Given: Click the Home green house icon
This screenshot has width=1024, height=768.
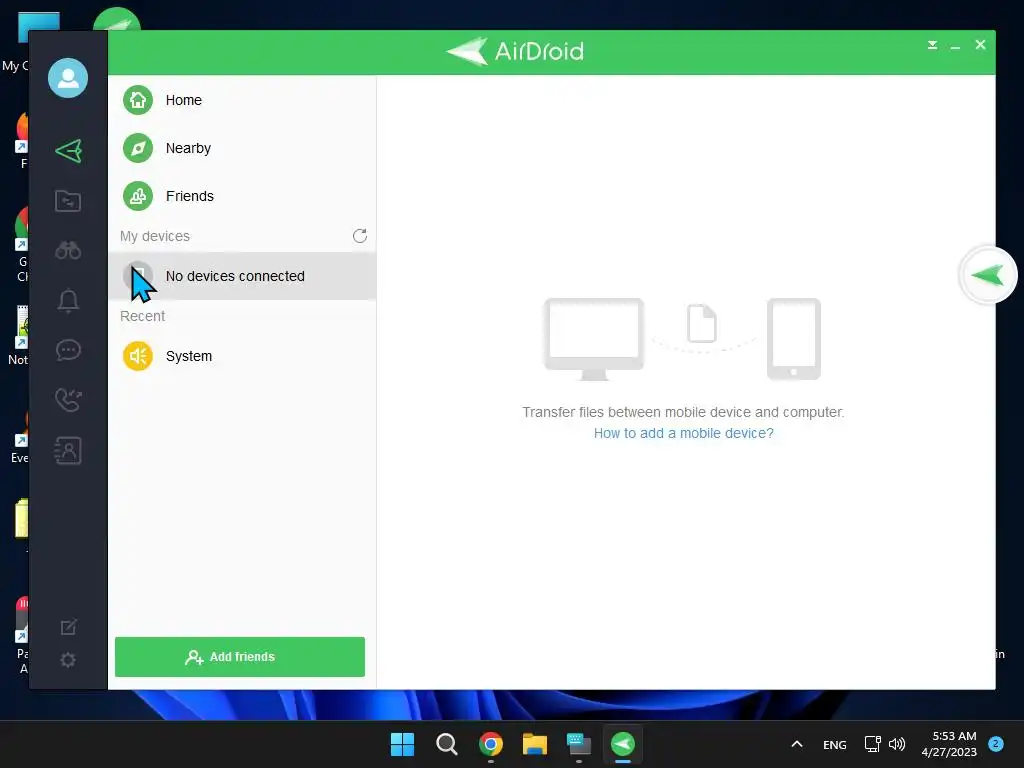Looking at the screenshot, I should click(138, 100).
